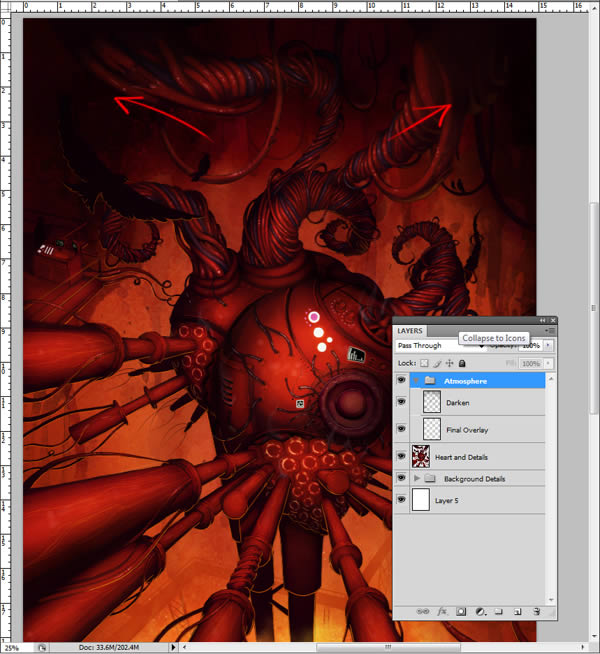Screen dimensions: 600x654
Task: Close the Layers panel
Action: tap(553, 320)
